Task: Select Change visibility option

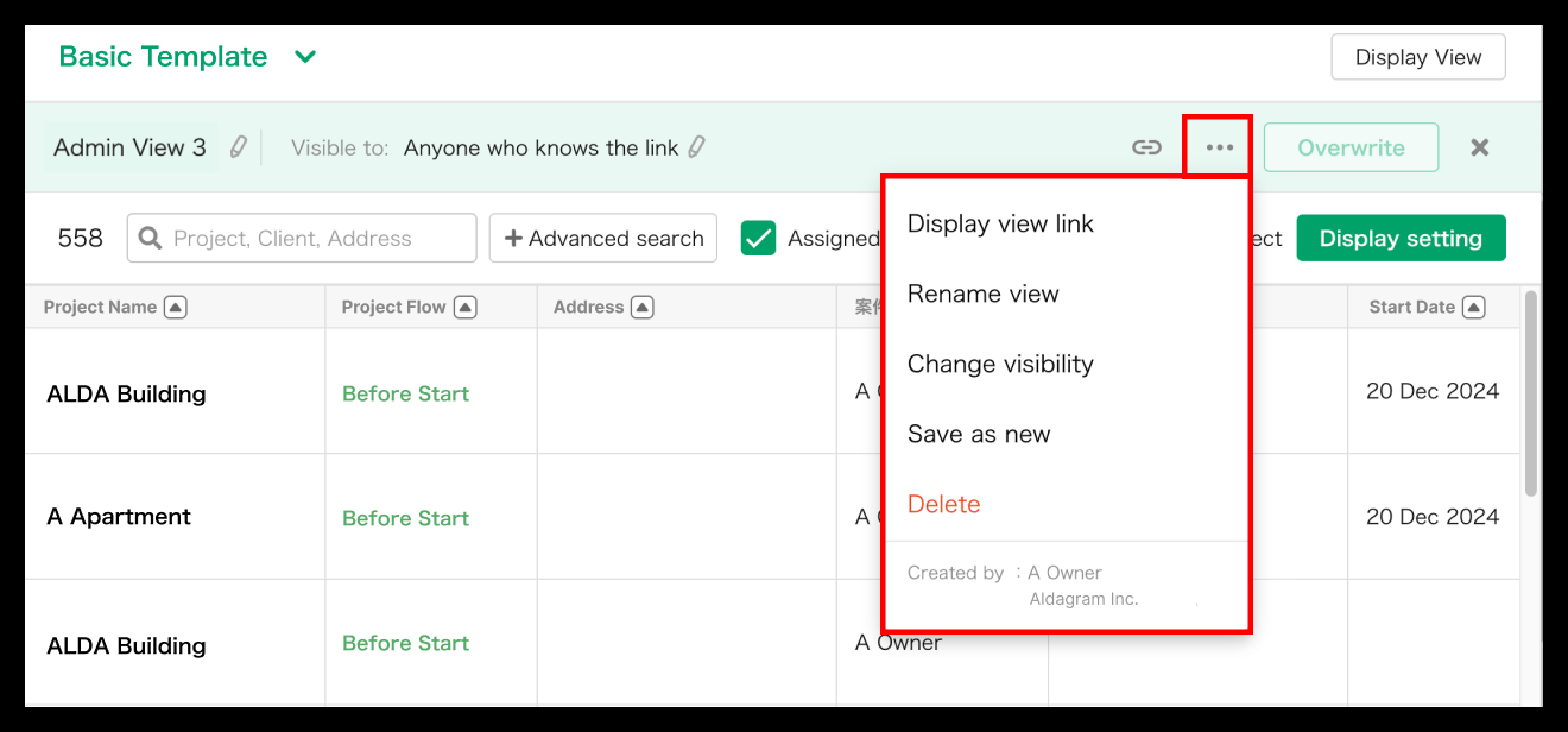Action: click(1000, 364)
